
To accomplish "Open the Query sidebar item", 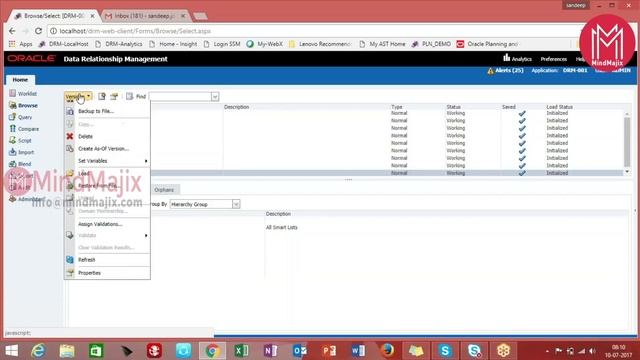I will click(20, 117).
